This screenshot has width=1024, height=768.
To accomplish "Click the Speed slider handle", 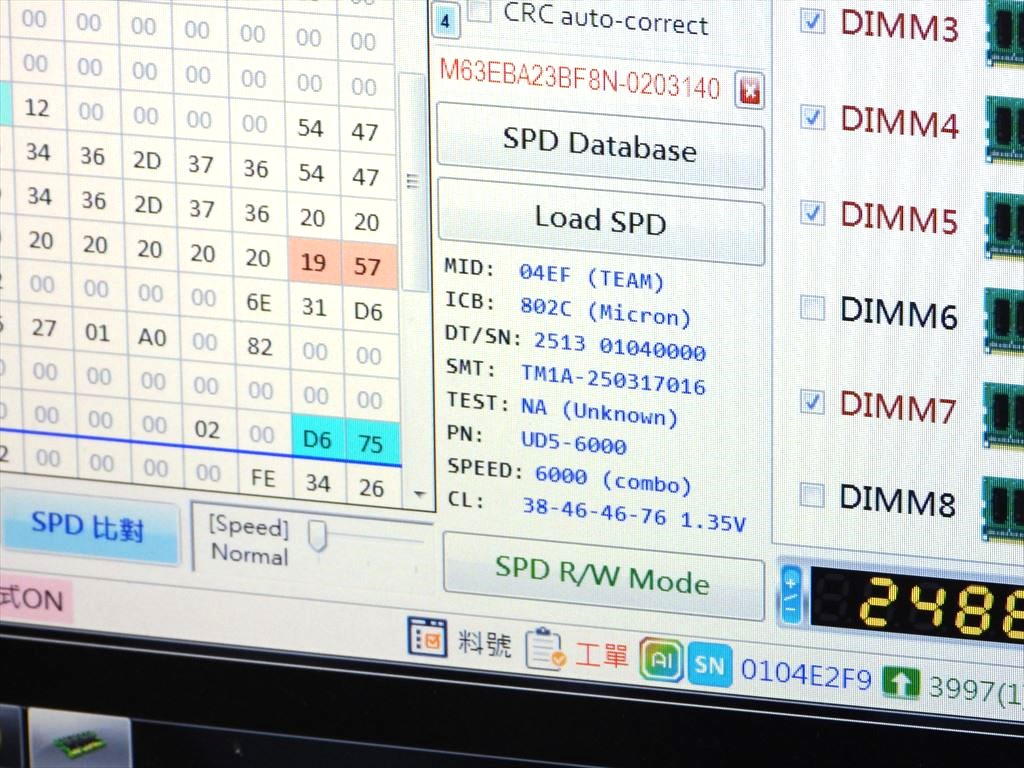I will tap(317, 536).
